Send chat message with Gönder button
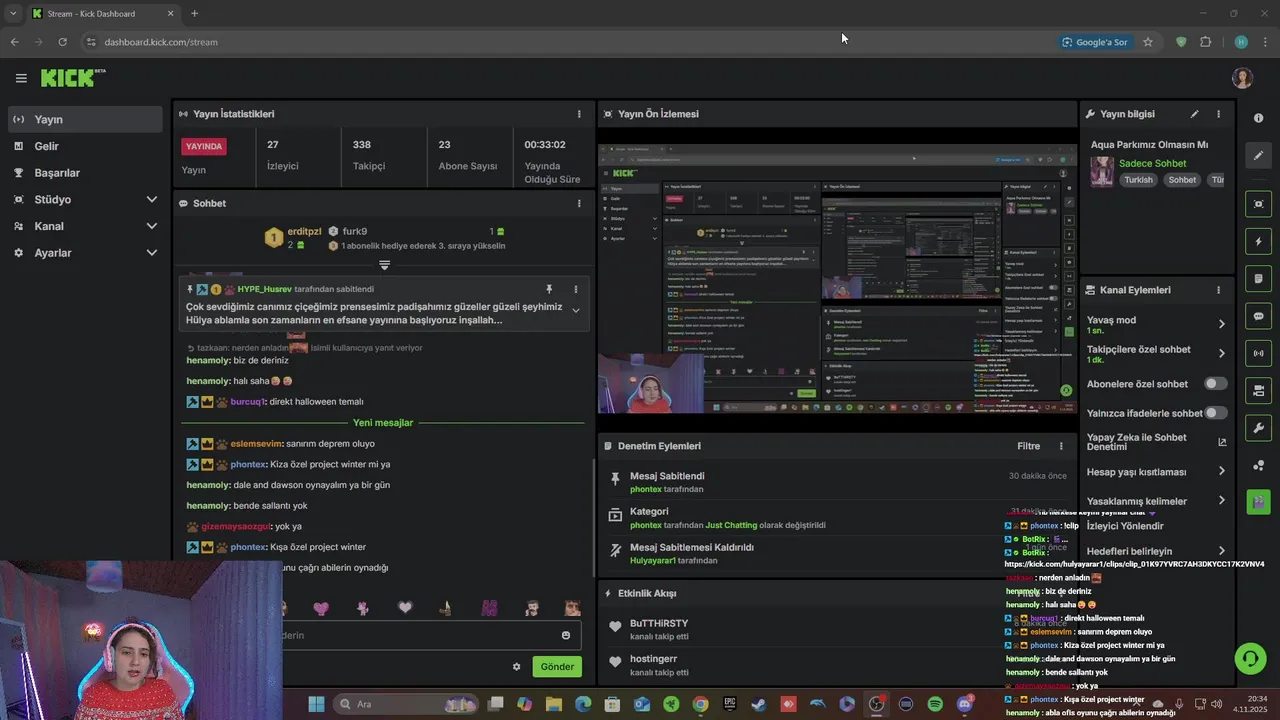 557,667
